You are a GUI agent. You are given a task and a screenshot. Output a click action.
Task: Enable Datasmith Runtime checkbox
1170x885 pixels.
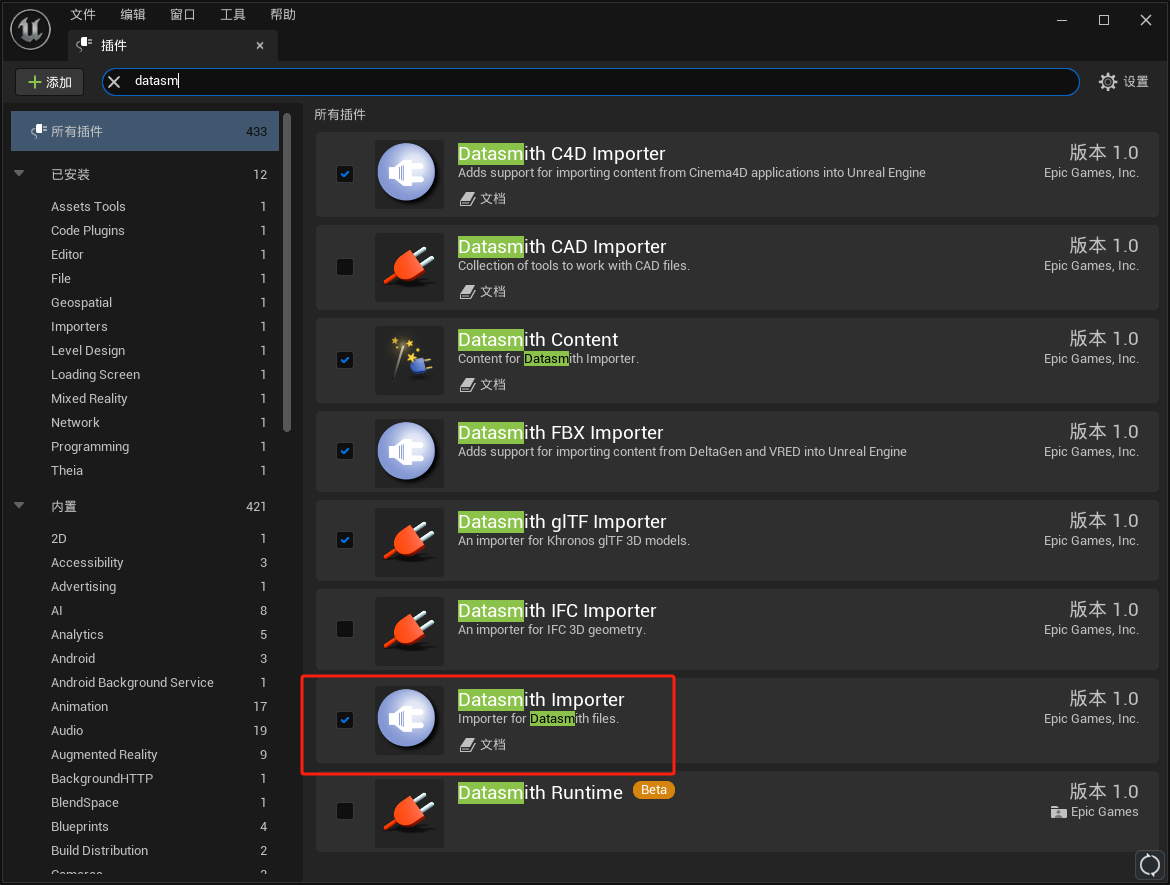[x=345, y=811]
